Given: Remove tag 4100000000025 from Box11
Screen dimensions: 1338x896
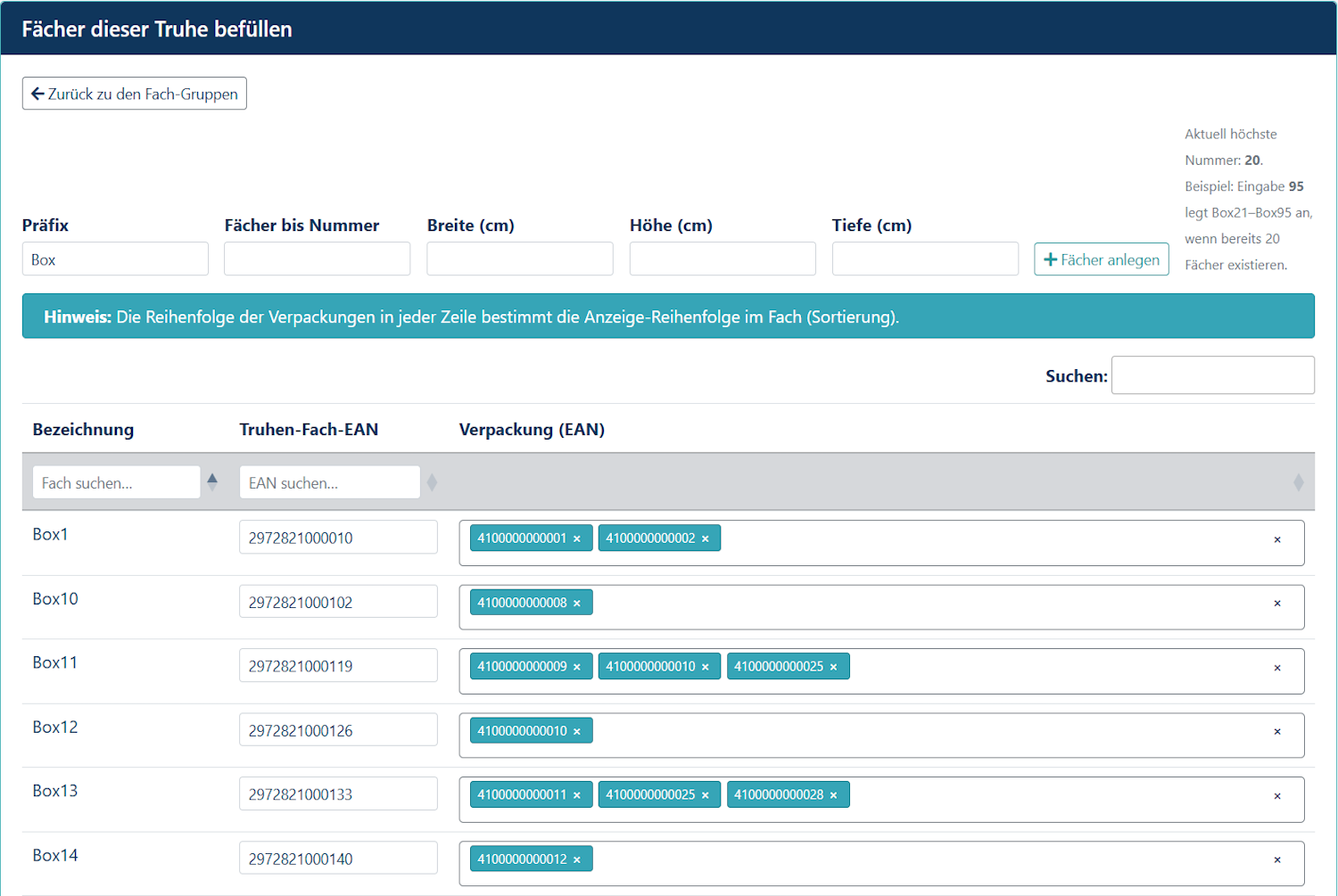Looking at the screenshot, I should 834,667.
